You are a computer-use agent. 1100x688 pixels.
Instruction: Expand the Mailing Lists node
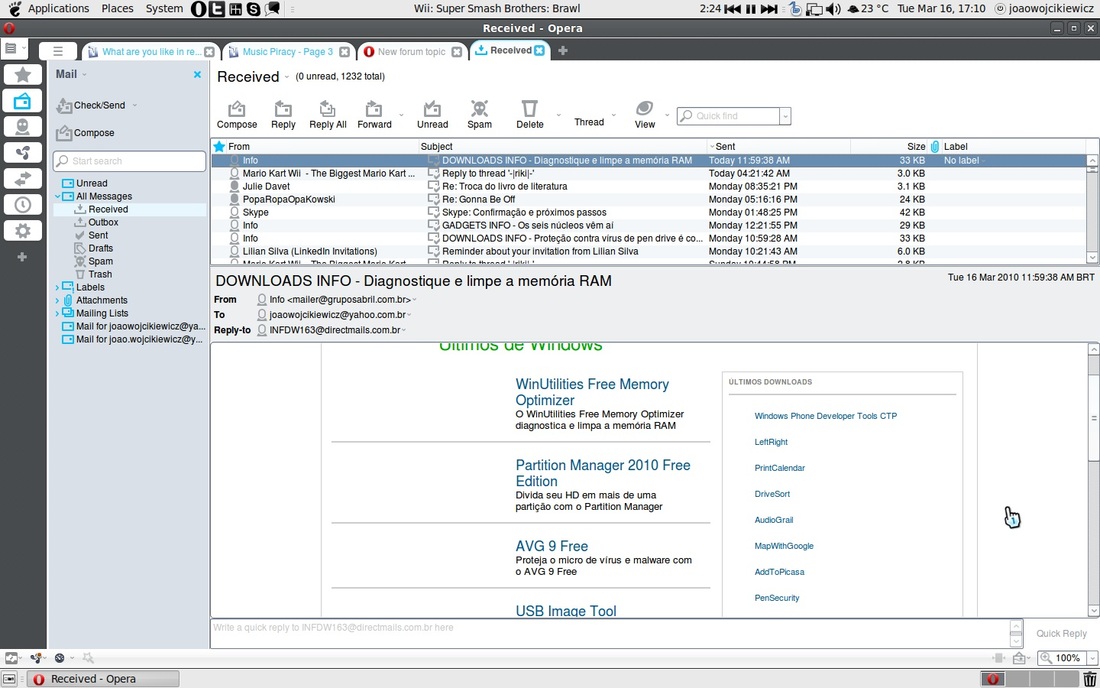[58, 313]
